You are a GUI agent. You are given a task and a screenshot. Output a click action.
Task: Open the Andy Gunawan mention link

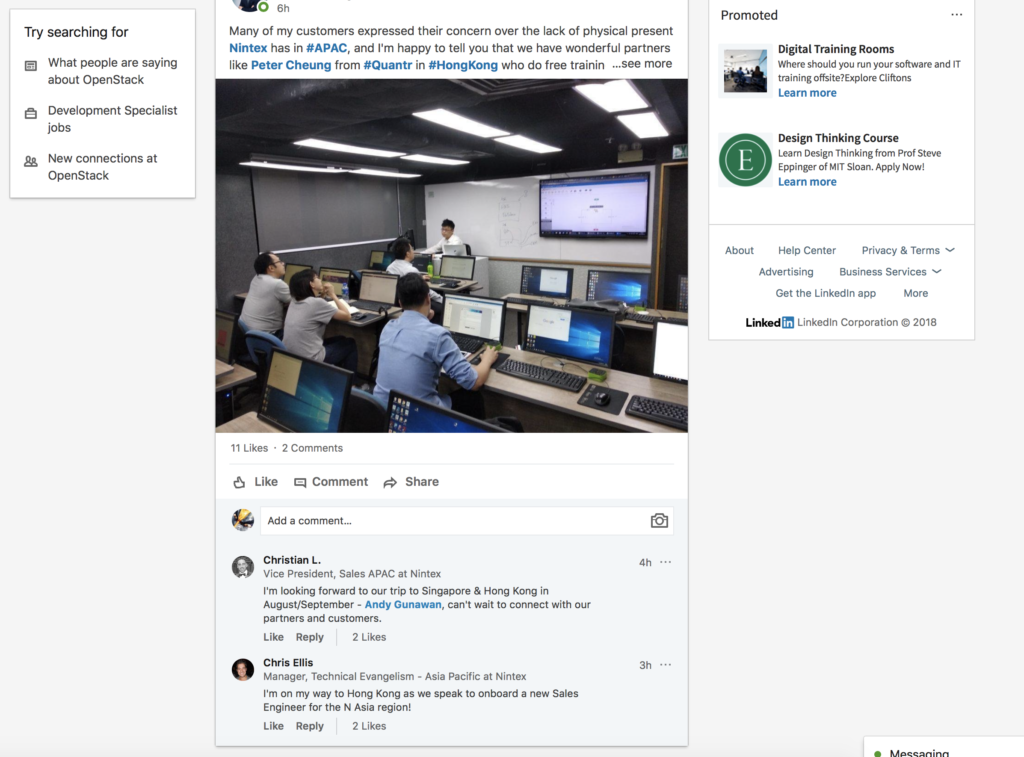click(x=403, y=605)
